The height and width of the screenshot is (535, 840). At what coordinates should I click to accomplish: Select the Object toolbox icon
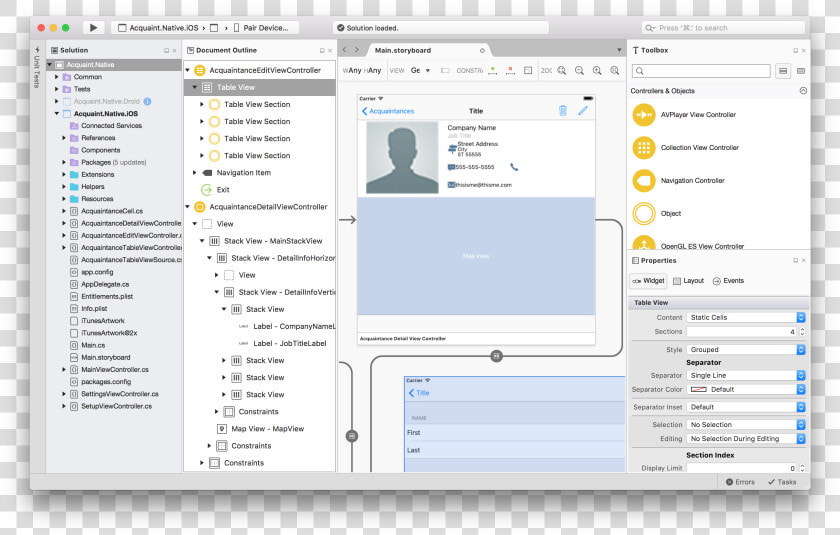coord(644,213)
